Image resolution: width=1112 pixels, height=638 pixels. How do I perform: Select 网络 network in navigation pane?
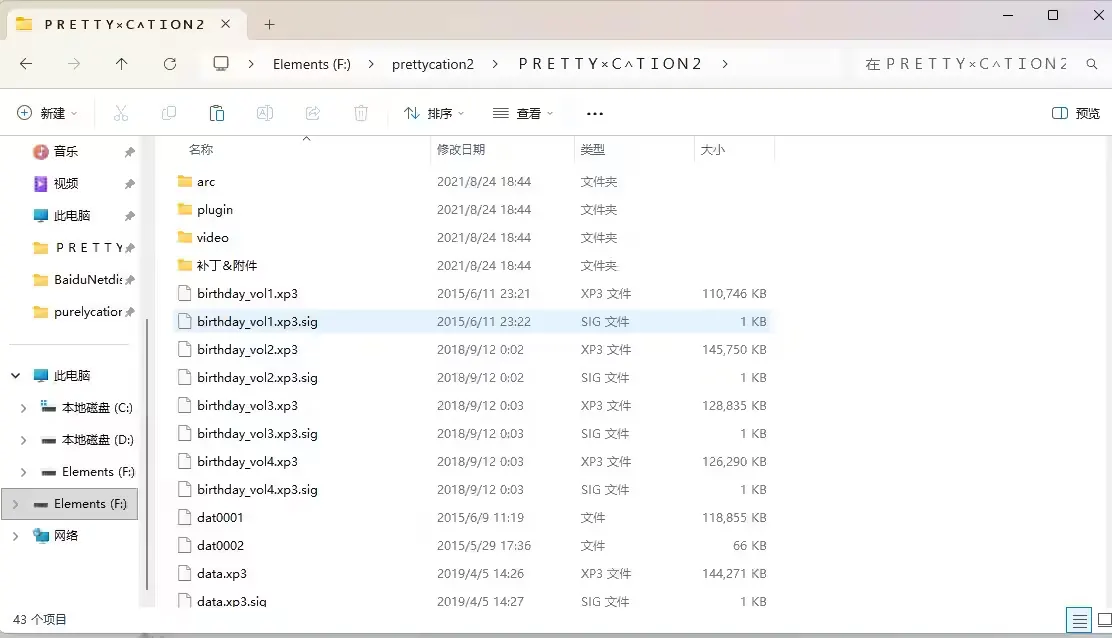click(66, 535)
